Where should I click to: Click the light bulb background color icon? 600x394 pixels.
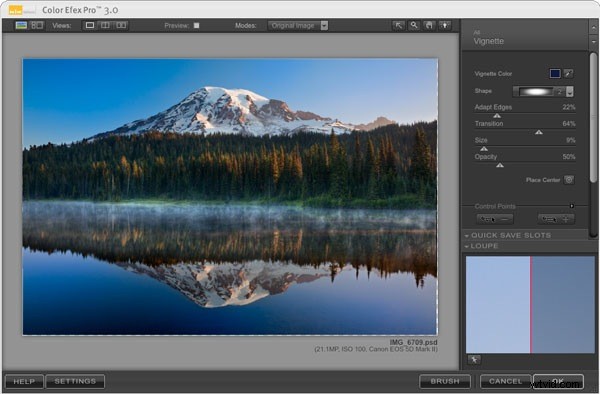click(x=445, y=26)
